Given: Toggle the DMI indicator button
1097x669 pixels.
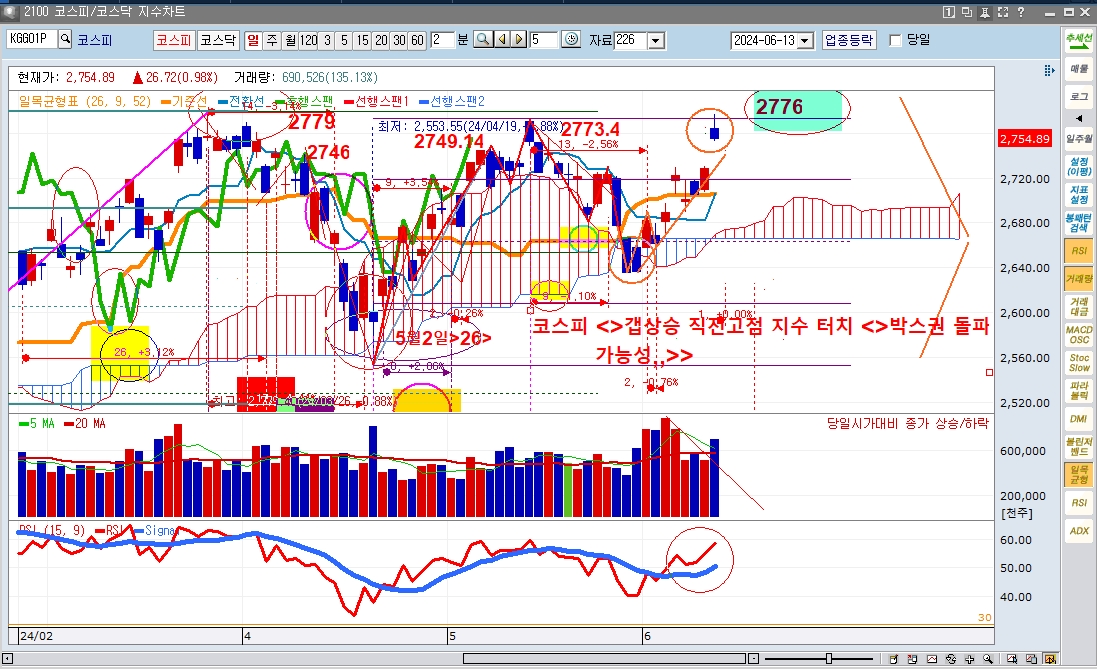Looking at the screenshot, I should point(1079,418).
